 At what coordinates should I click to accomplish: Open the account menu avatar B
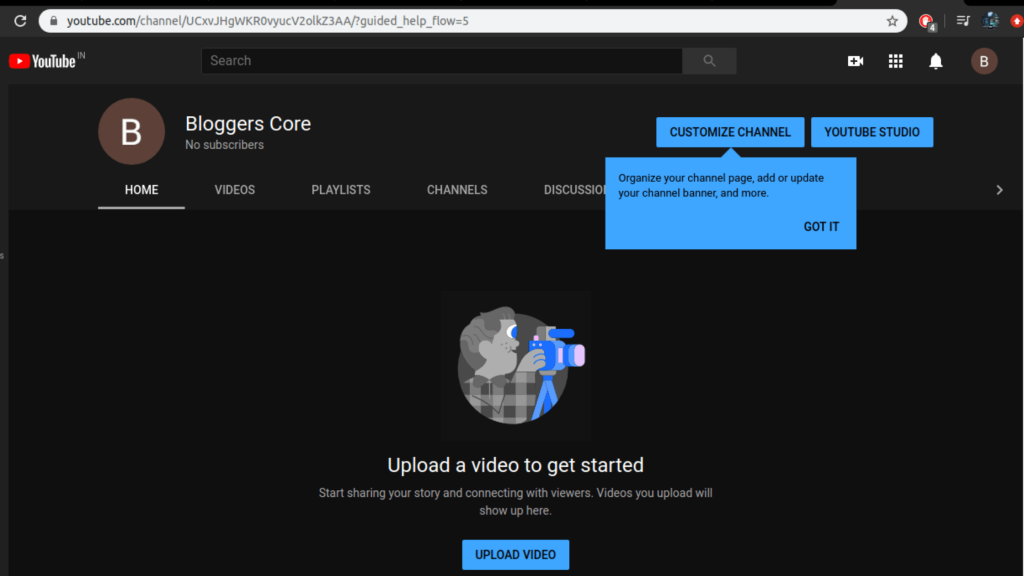[x=984, y=61]
